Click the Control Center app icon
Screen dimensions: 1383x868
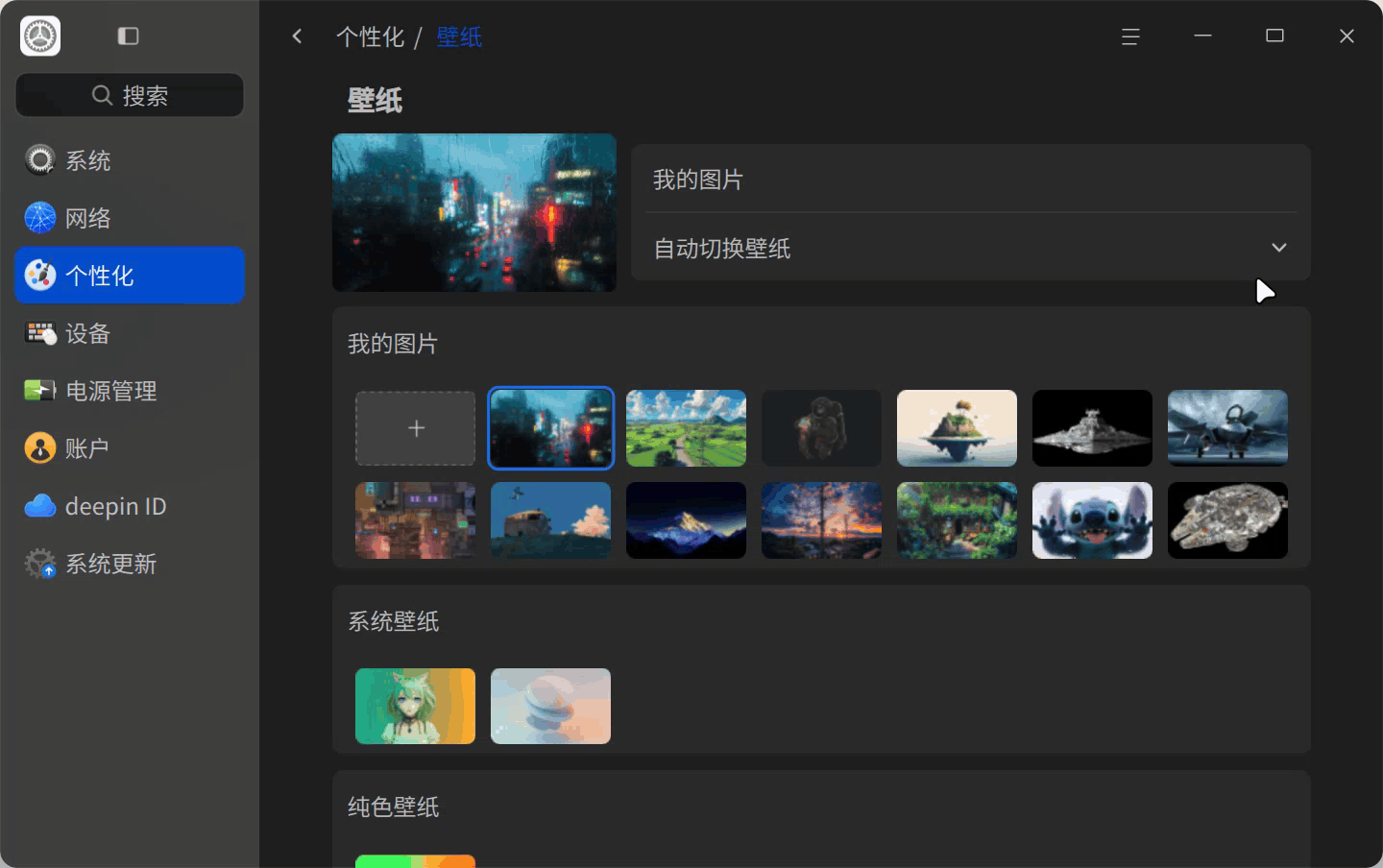coord(40,36)
